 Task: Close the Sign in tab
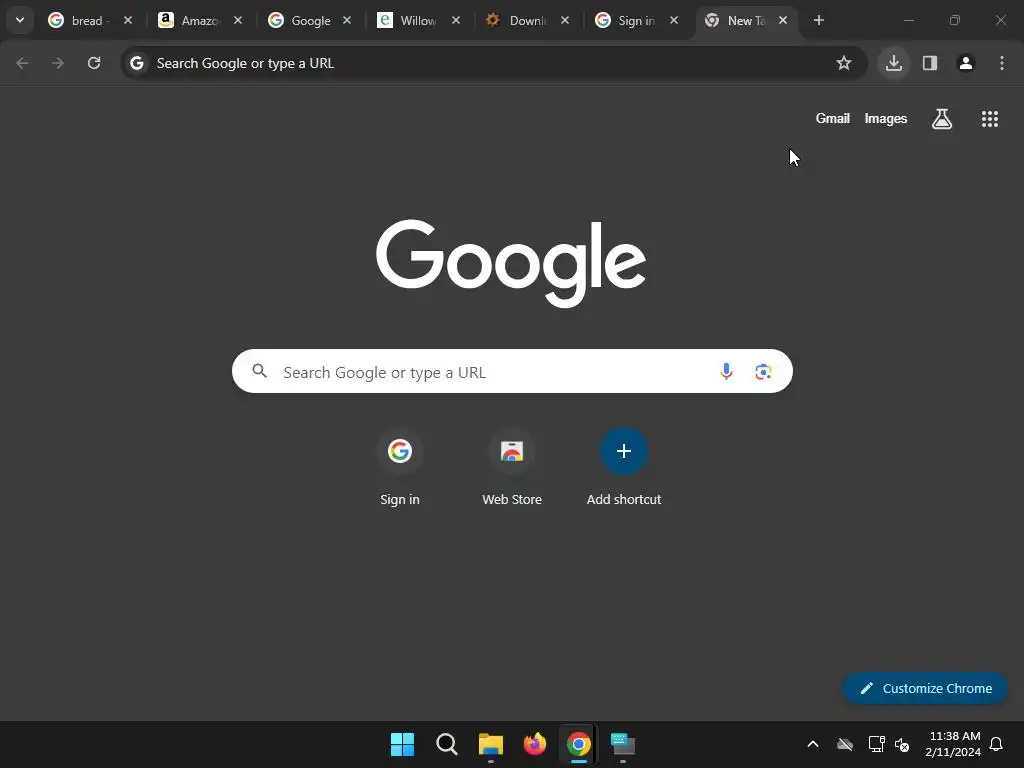[674, 20]
